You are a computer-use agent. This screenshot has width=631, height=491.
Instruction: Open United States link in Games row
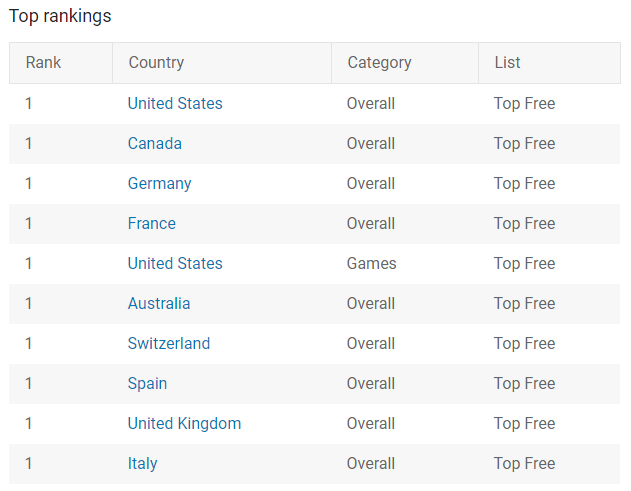(175, 263)
